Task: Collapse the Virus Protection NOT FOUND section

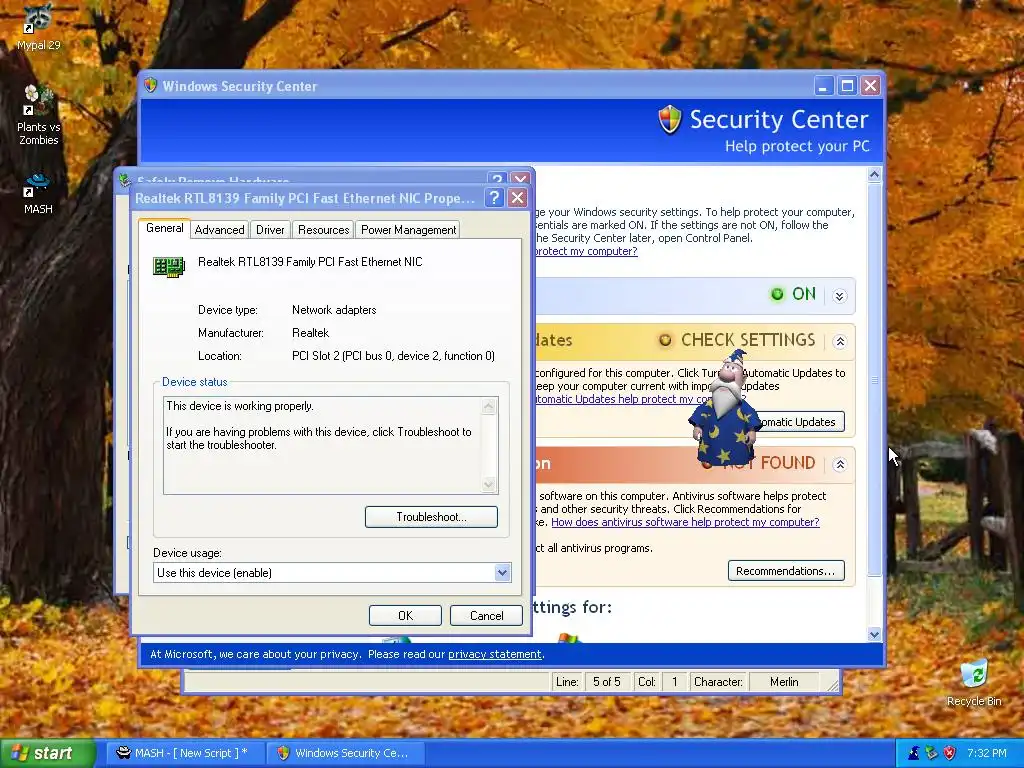Action: pos(840,464)
